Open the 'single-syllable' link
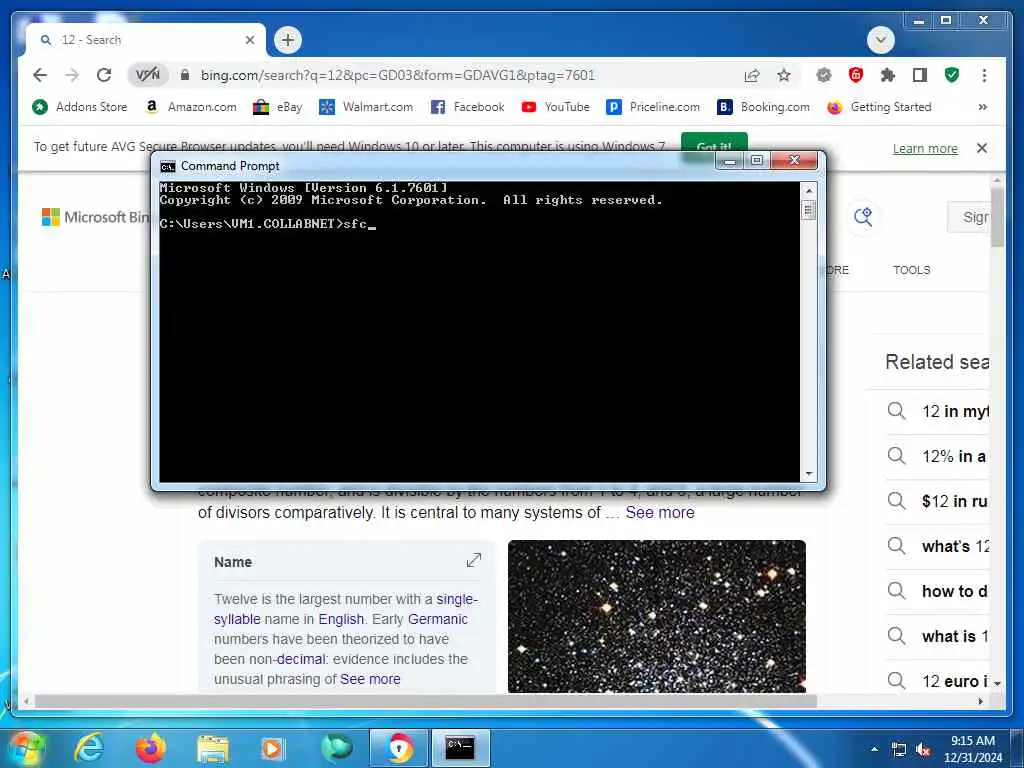1024x768 pixels. pyautogui.click(x=345, y=609)
